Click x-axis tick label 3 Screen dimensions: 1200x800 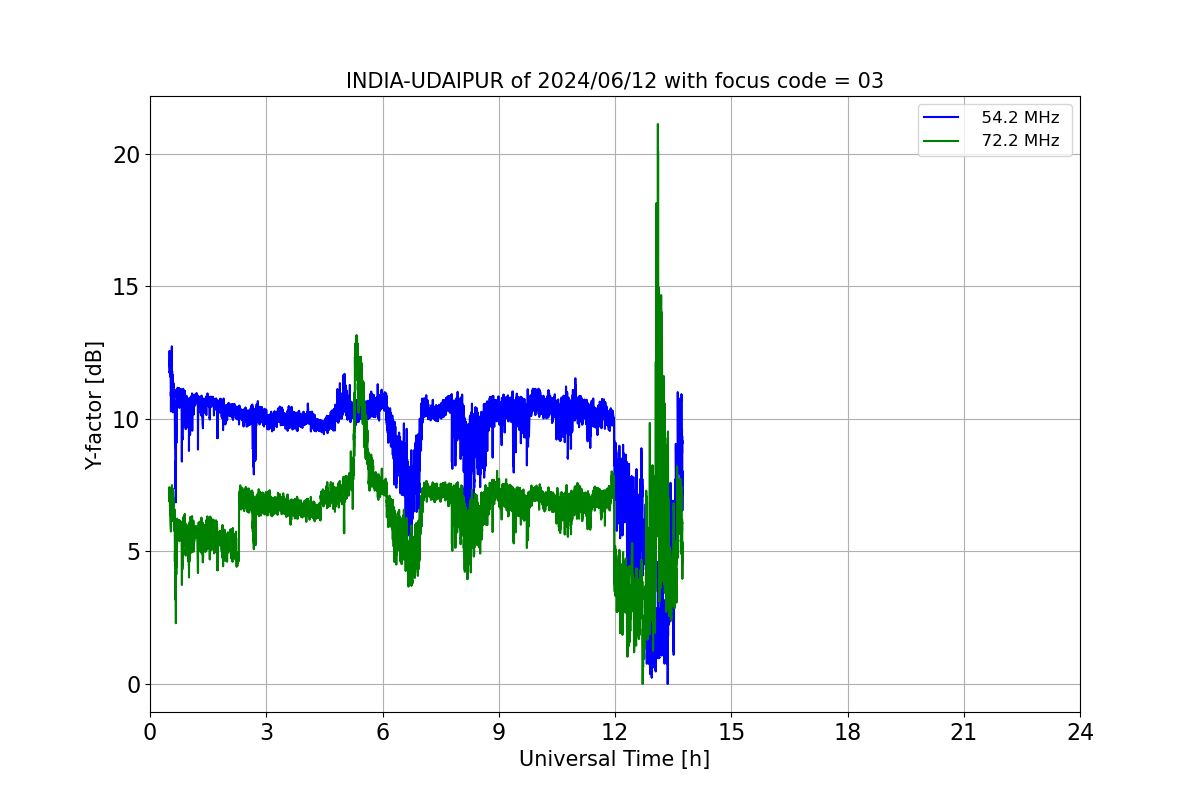coord(266,732)
